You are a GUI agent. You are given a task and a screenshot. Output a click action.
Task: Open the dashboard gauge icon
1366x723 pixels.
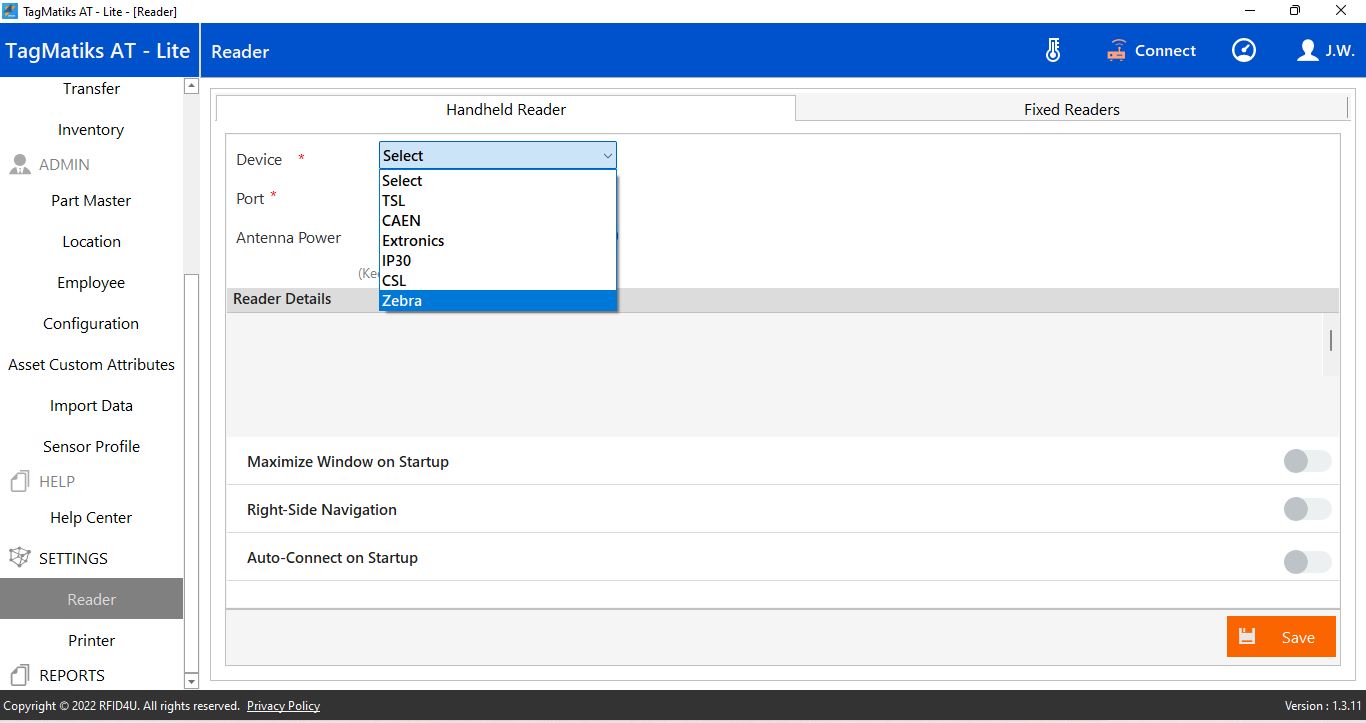tap(1244, 51)
